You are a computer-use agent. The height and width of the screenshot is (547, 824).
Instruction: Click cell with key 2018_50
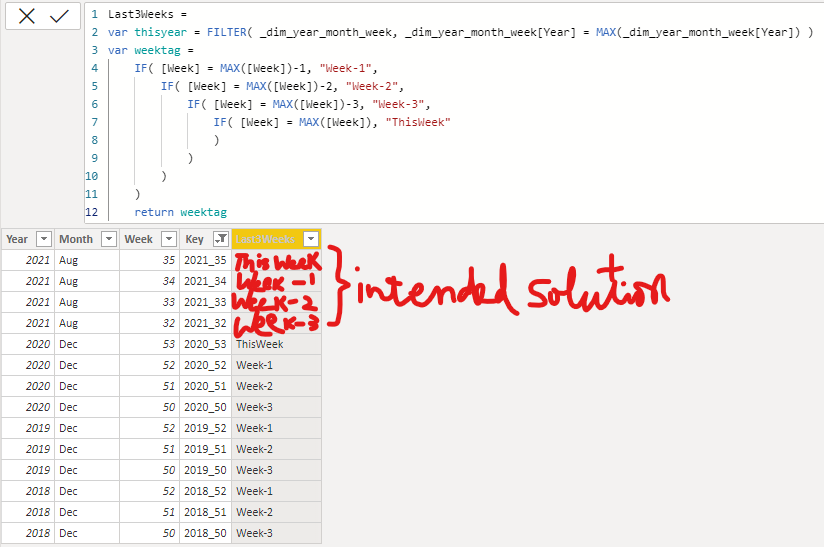tap(205, 533)
